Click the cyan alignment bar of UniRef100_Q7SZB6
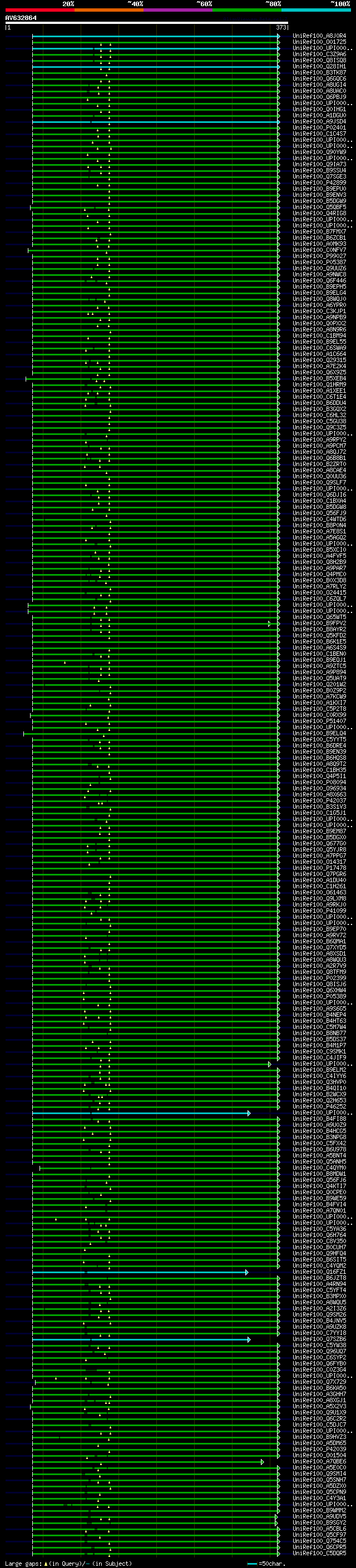This screenshot has width=356, height=1568. coord(141,1339)
